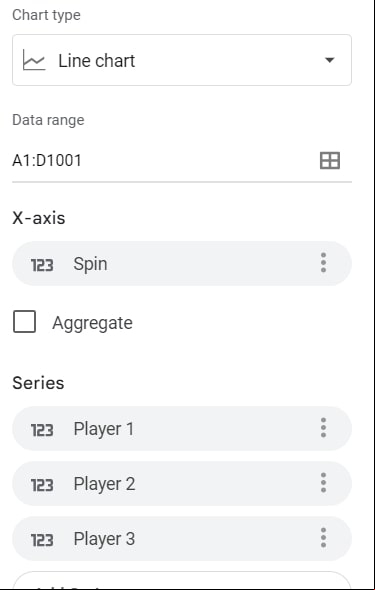Click the 123 number icon beside Player 3
The image size is (375, 590).
(x=42, y=540)
